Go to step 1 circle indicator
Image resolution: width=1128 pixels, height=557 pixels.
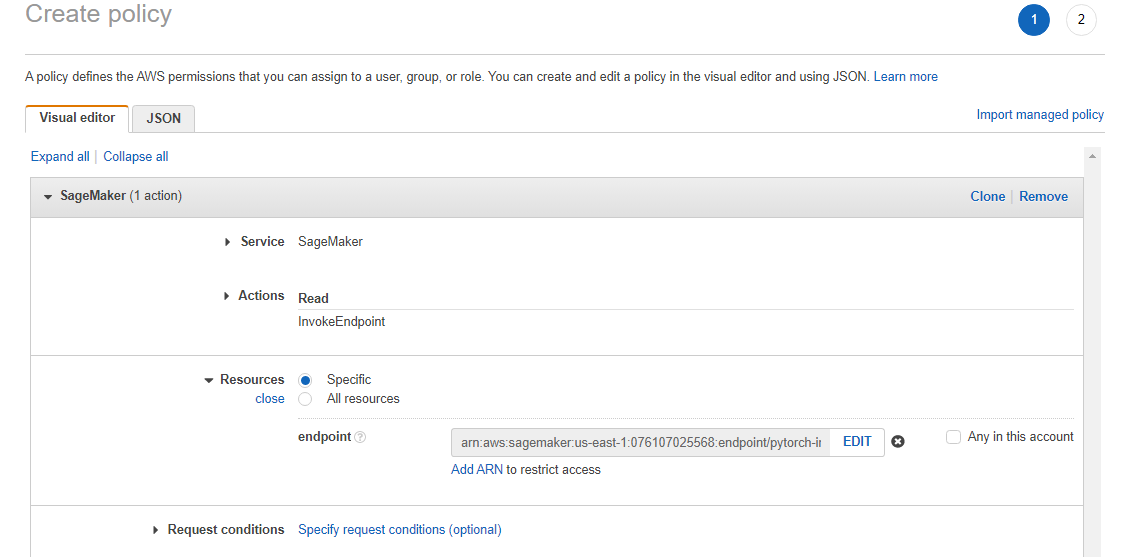[1034, 20]
